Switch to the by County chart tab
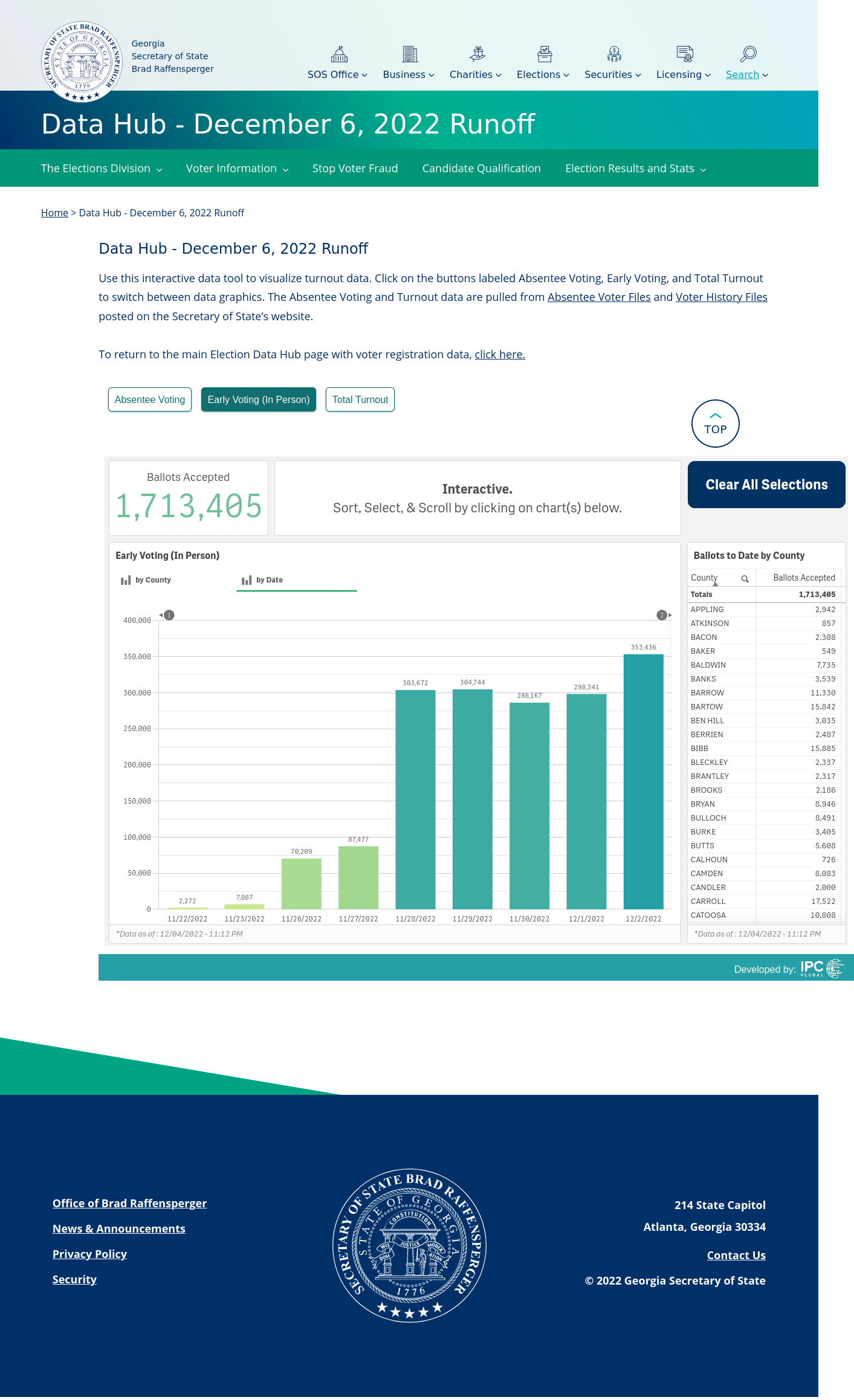Viewport: 854px width, 1400px height. point(175,580)
